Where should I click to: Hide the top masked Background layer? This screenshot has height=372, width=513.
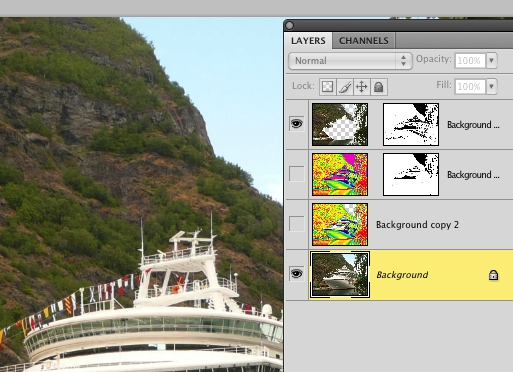[297, 124]
